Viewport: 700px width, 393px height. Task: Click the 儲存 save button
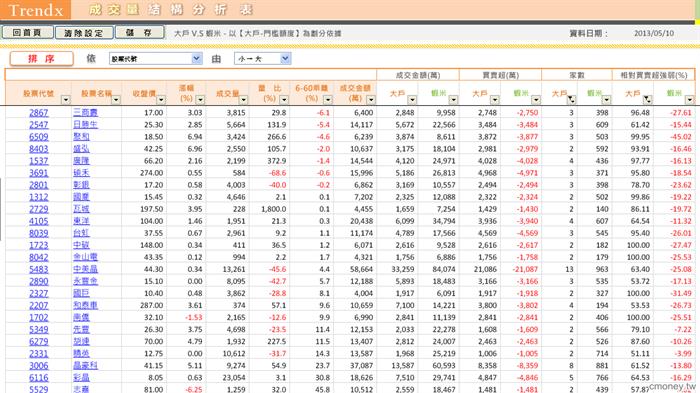coord(140,32)
